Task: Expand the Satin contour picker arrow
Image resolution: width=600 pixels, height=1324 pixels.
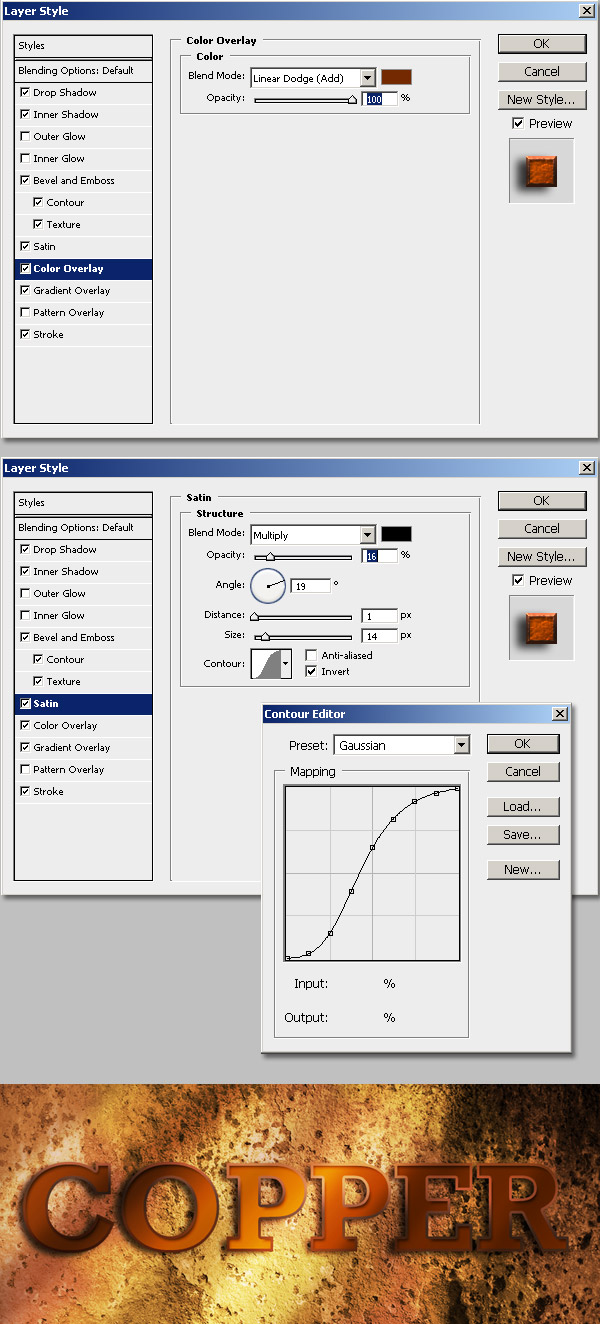Action: click(286, 663)
